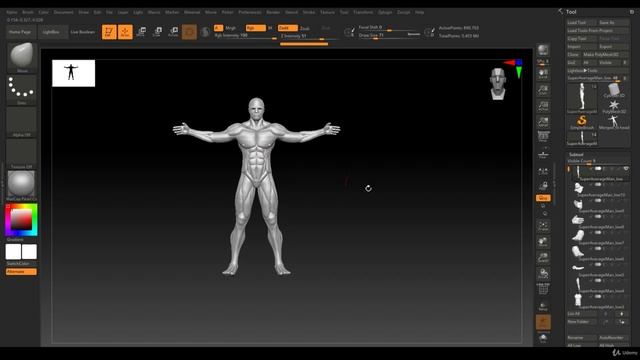Select the Draw mode button

click(x=125, y=32)
